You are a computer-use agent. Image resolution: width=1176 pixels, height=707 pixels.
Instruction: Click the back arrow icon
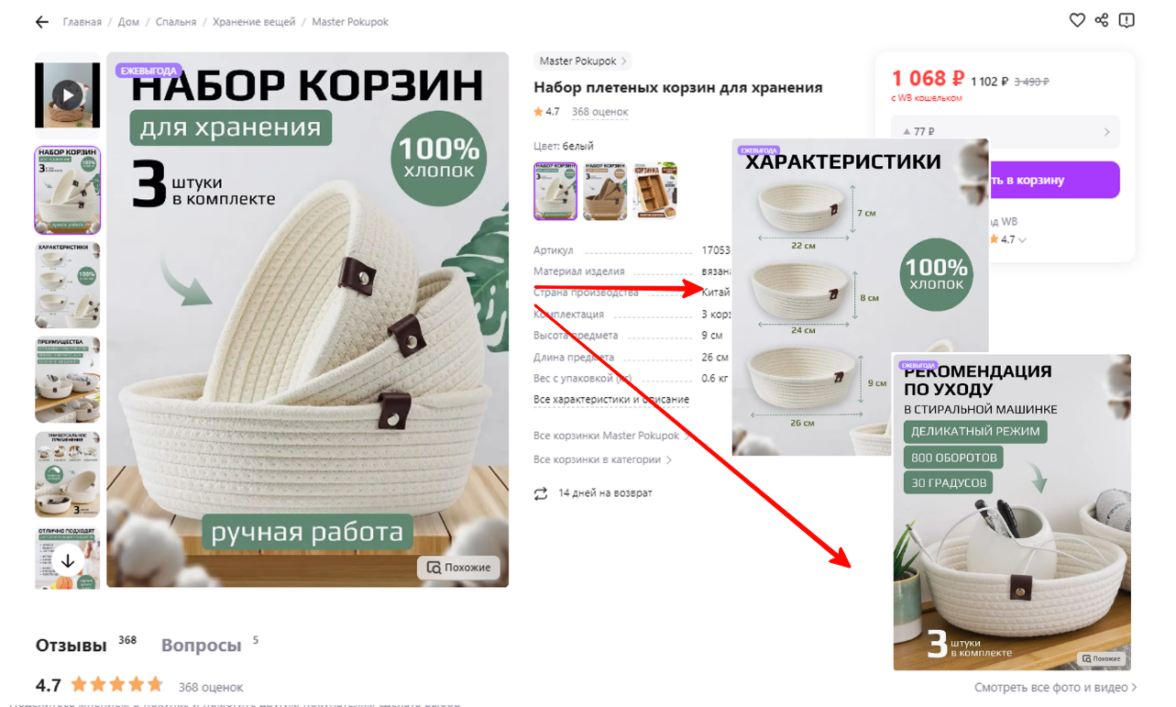42,22
